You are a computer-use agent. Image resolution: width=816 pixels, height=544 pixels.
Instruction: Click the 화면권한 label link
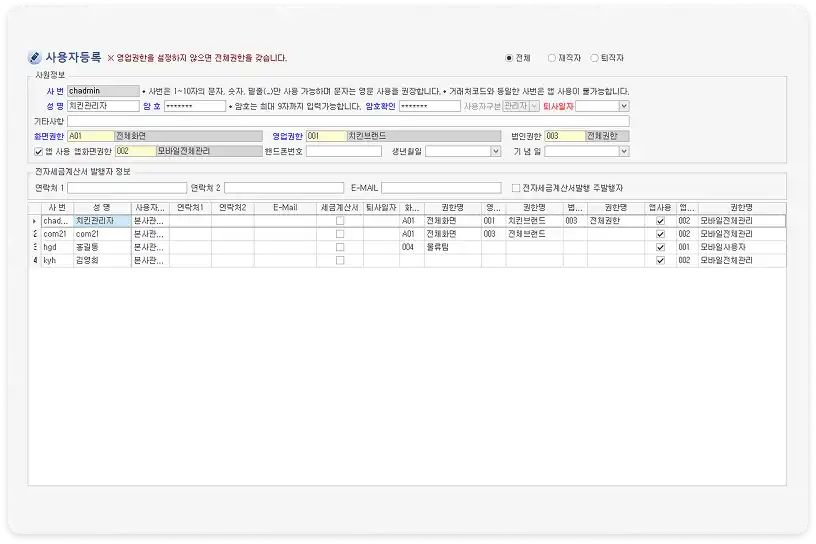click(x=49, y=136)
